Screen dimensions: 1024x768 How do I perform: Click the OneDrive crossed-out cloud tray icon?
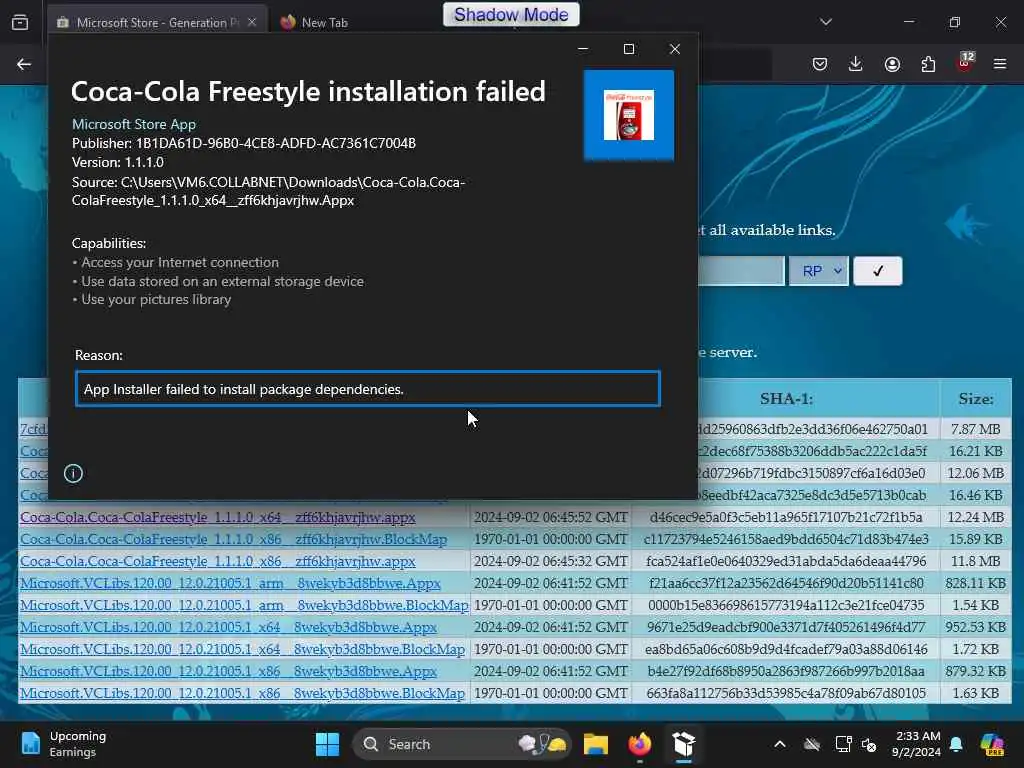(x=812, y=744)
